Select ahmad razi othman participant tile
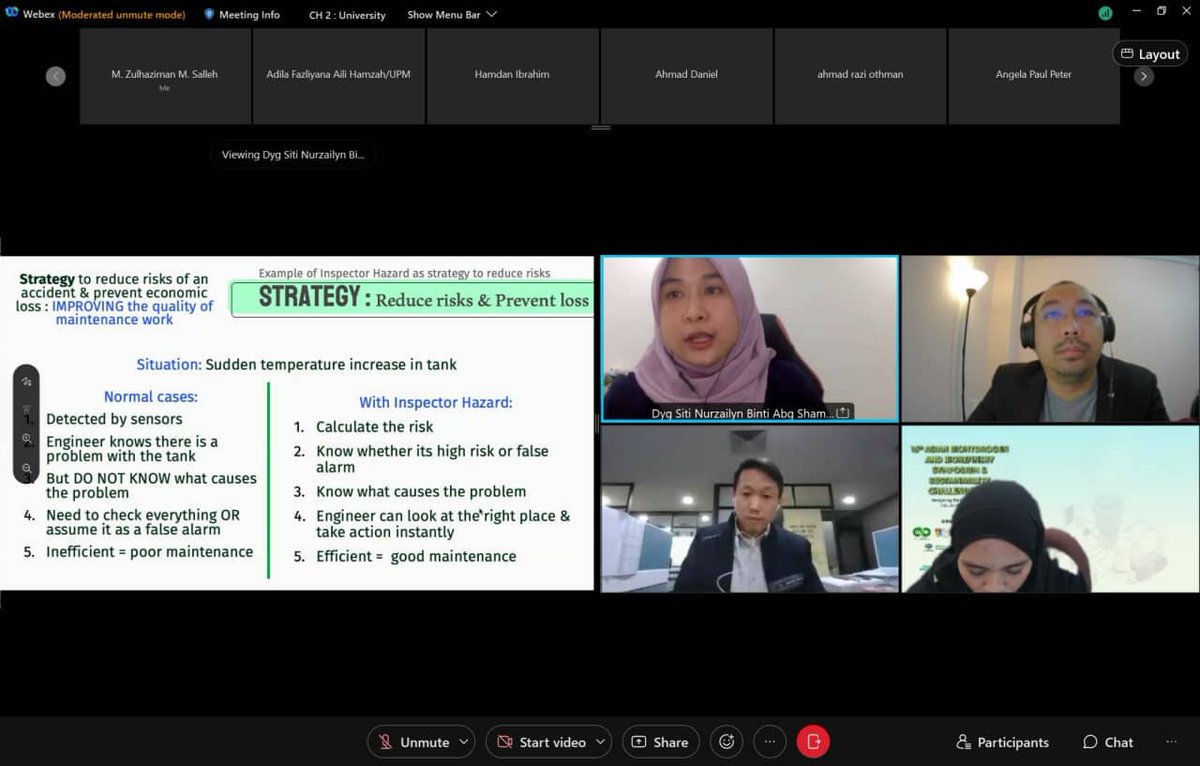Viewport: 1200px width, 766px height. 860,76
